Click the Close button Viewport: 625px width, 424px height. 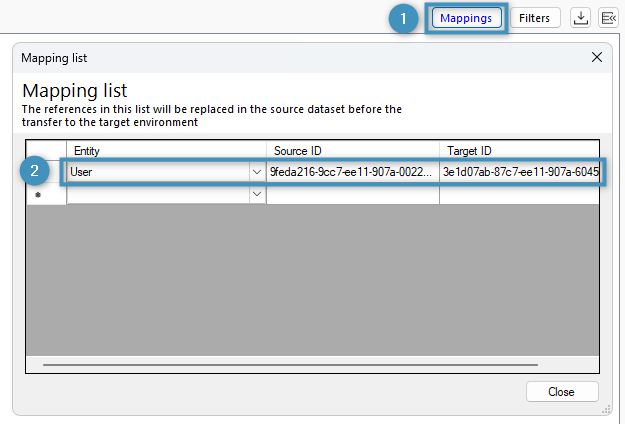click(562, 392)
